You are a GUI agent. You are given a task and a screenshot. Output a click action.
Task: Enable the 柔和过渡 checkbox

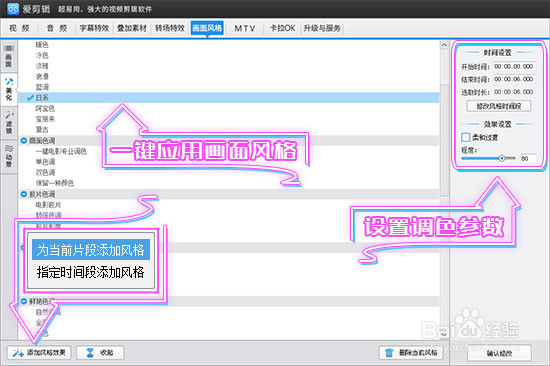466,137
